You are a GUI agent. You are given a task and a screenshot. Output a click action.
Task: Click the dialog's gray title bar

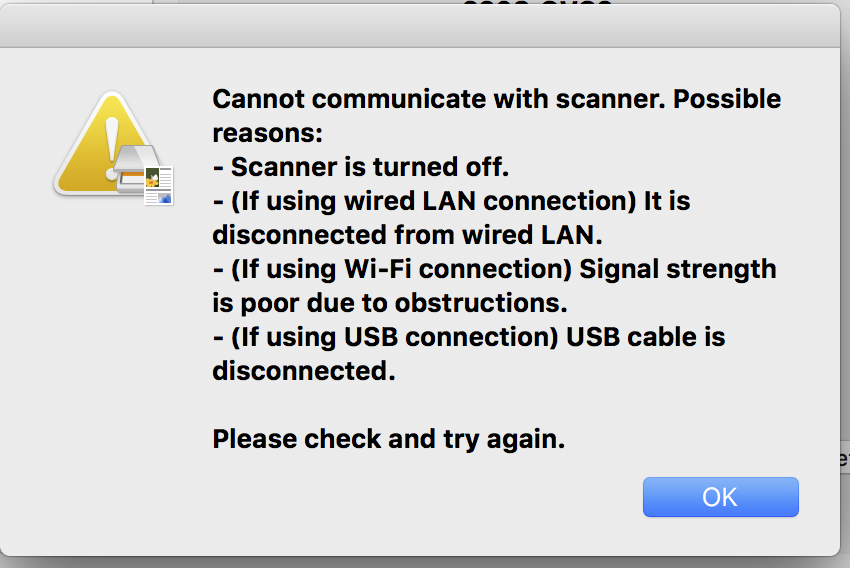(x=420, y=25)
